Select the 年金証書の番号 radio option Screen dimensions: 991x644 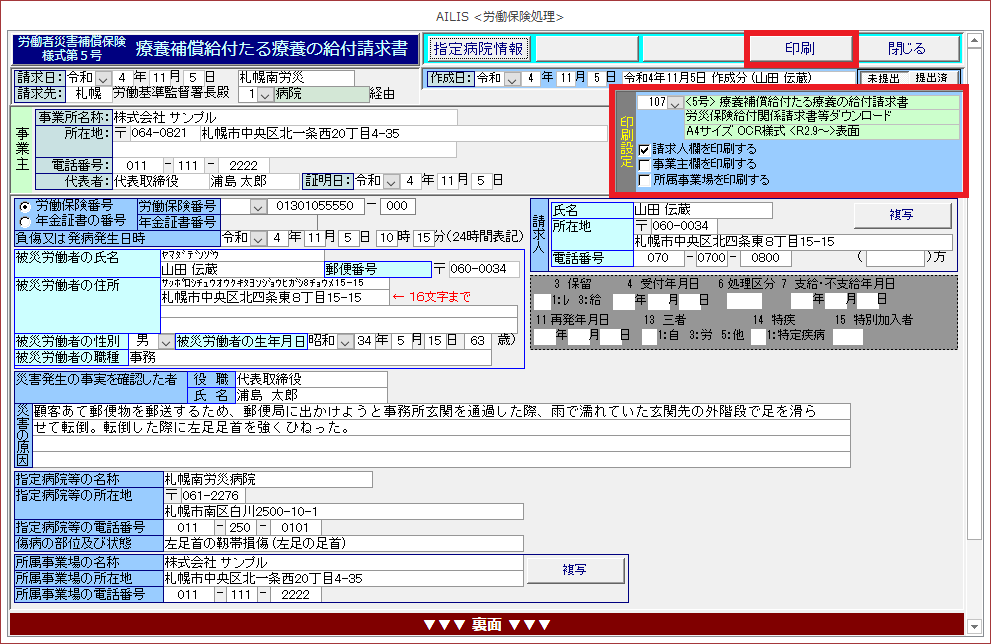[x=23, y=220]
